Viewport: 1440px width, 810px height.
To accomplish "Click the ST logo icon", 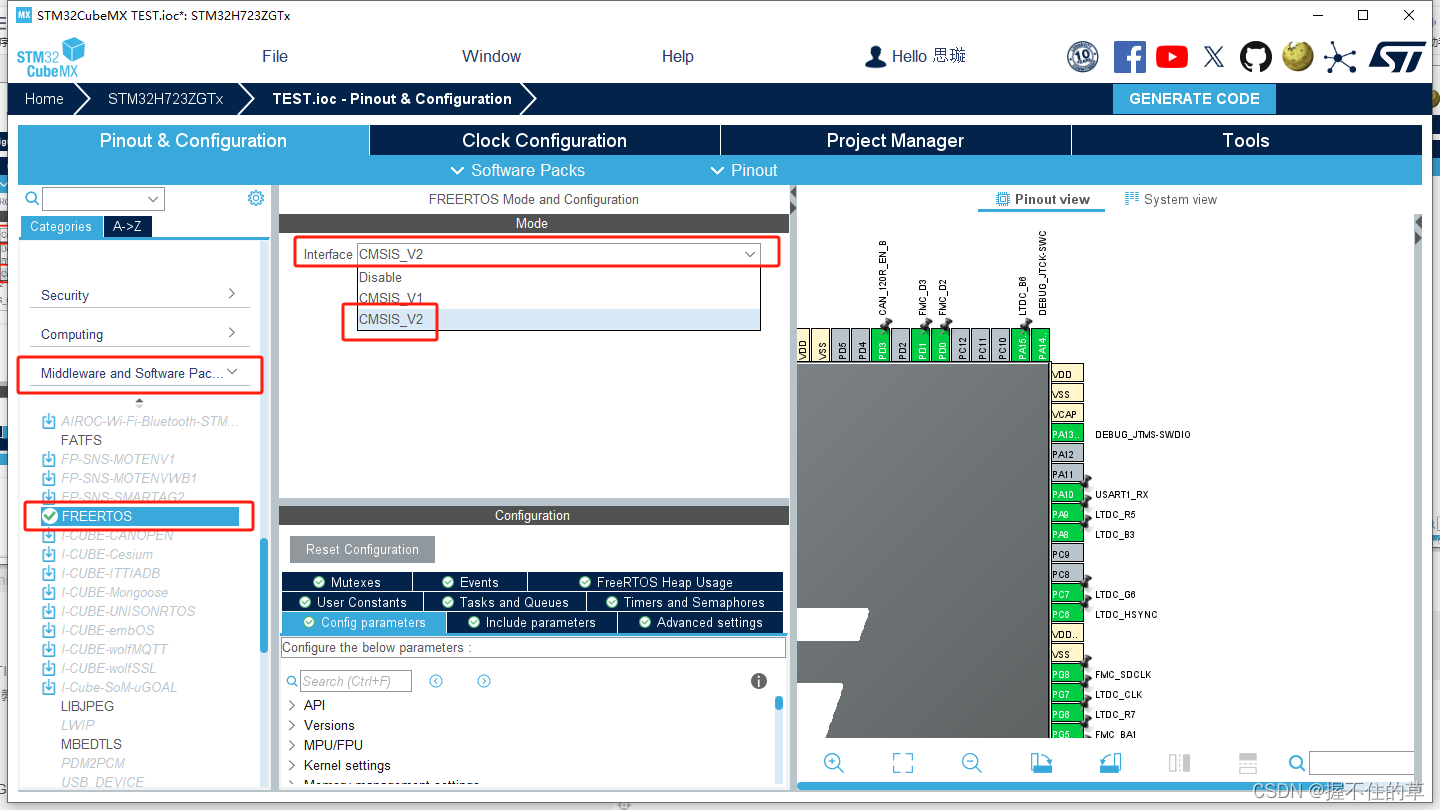I will point(1396,57).
